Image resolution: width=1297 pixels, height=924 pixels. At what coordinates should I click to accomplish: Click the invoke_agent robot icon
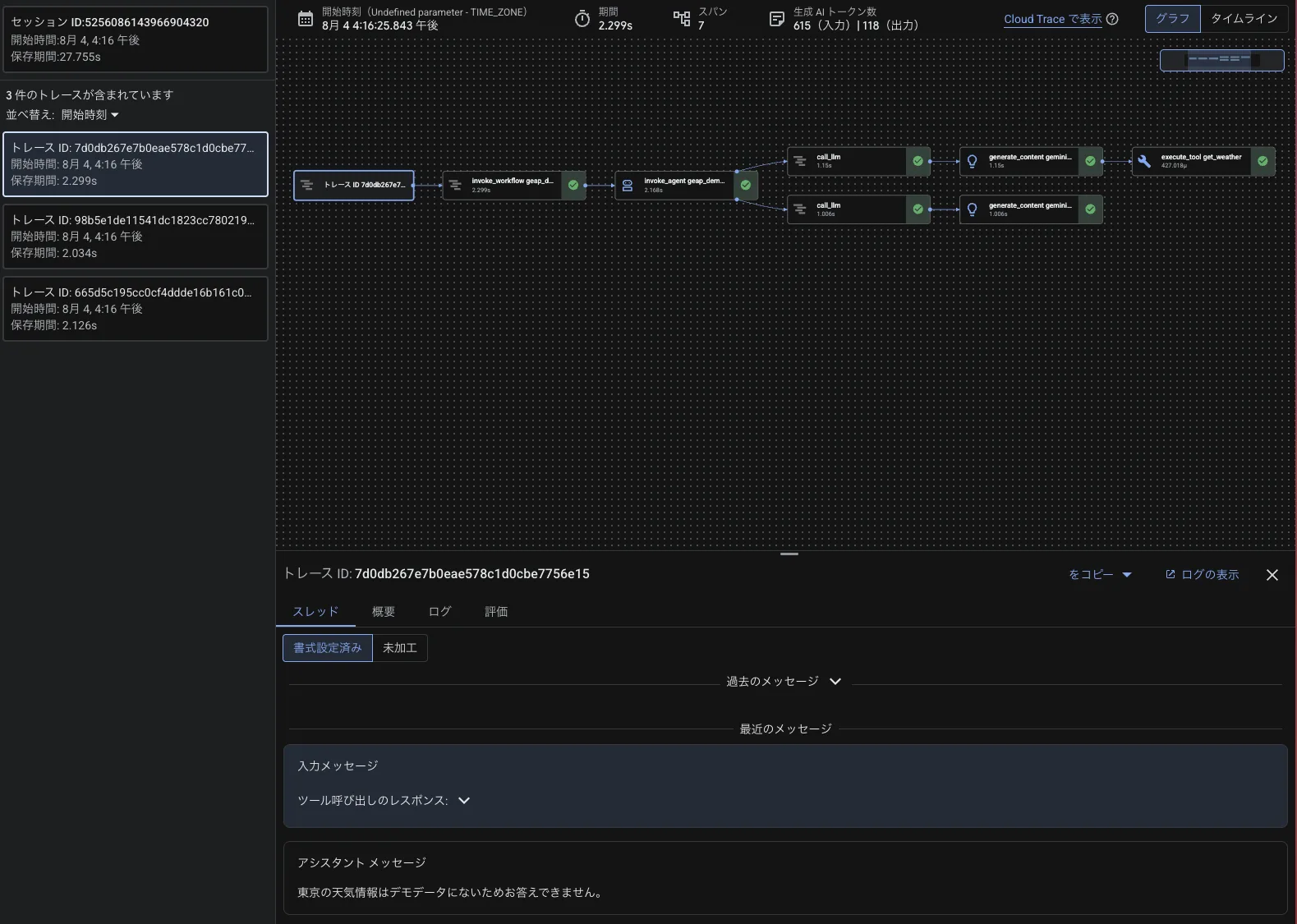point(628,186)
